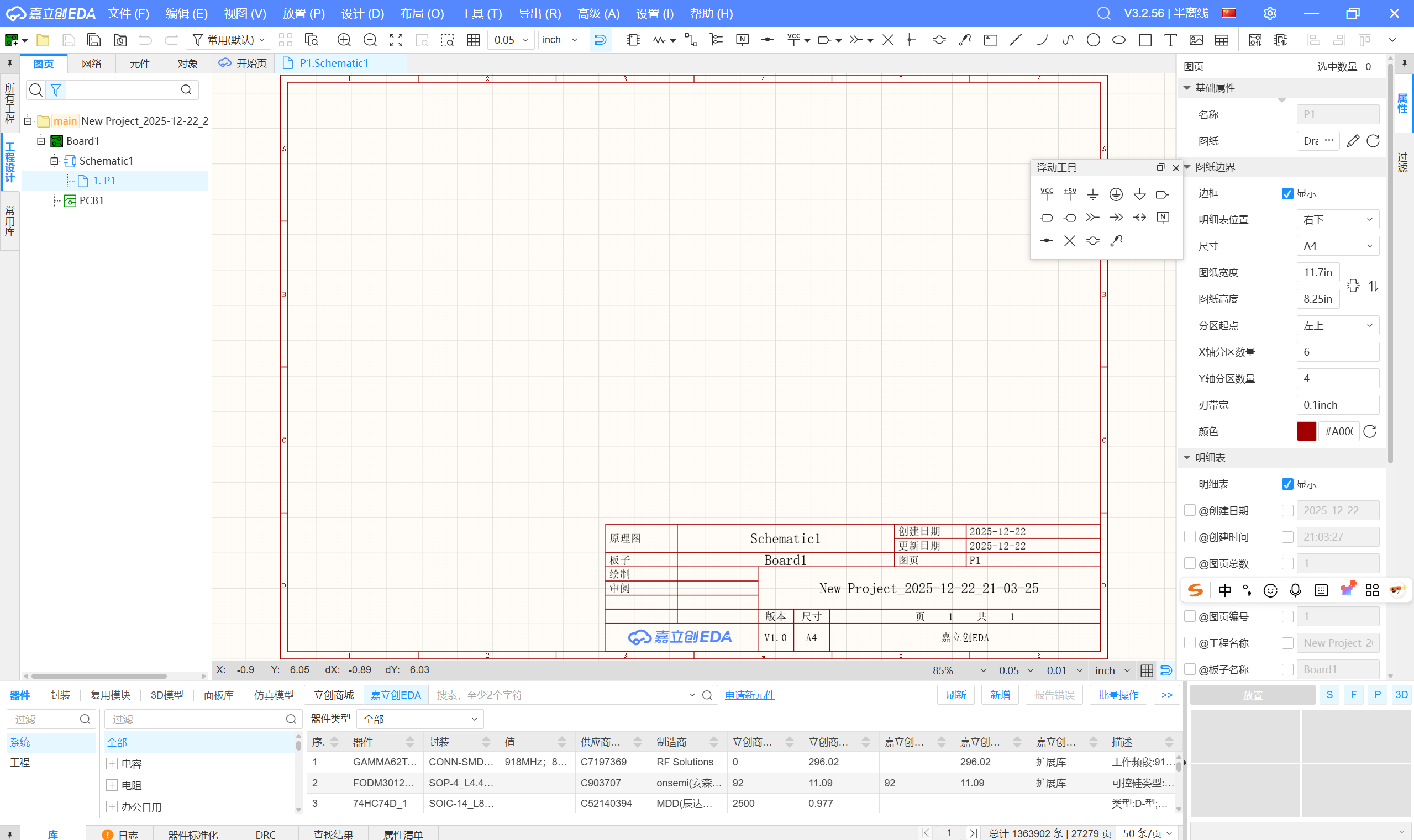Click the 刷新 button
Screen dimensions: 1414x840
955,695
